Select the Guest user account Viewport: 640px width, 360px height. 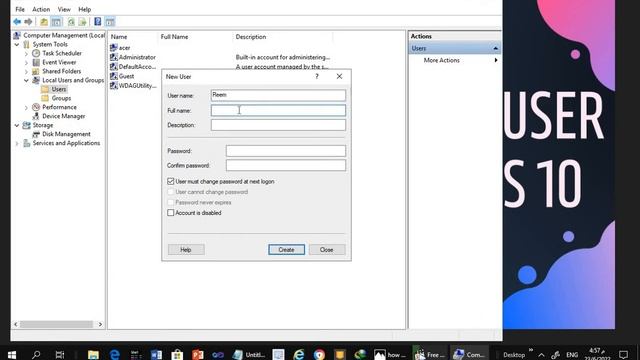point(122,76)
